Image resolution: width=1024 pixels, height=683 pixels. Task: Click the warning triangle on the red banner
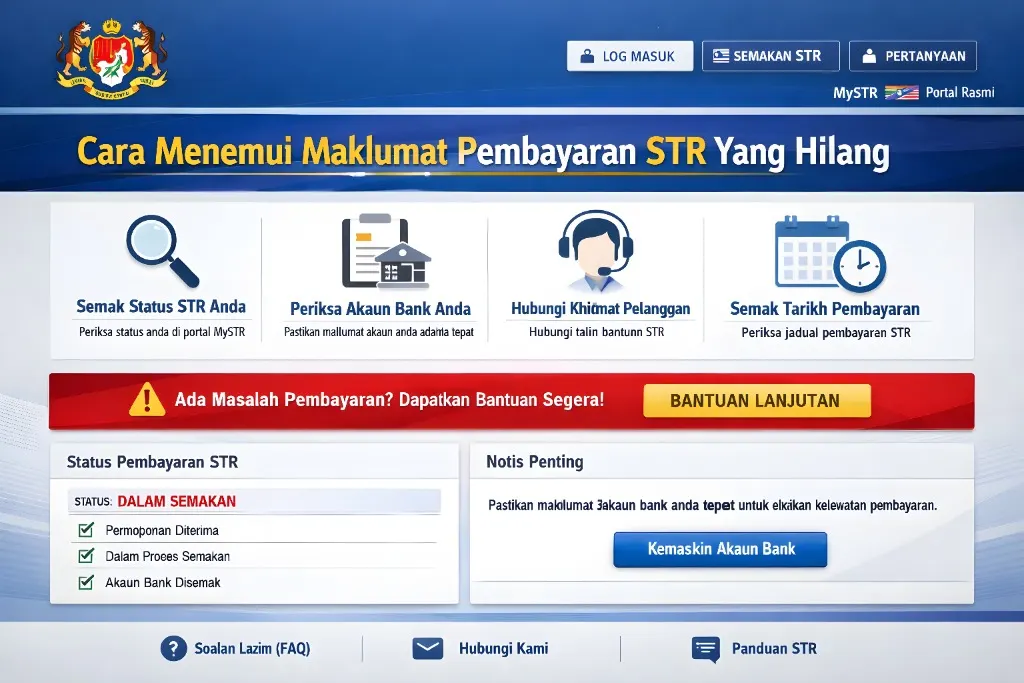148,400
